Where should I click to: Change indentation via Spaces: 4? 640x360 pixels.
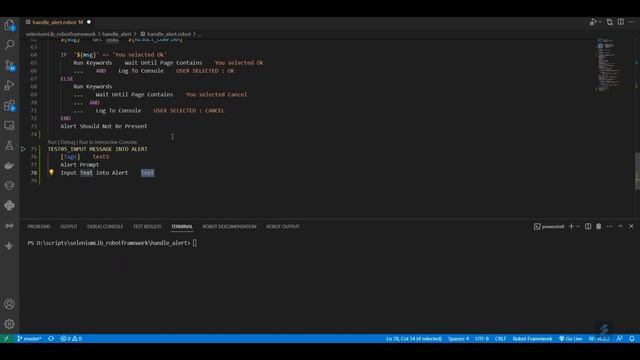458,339
